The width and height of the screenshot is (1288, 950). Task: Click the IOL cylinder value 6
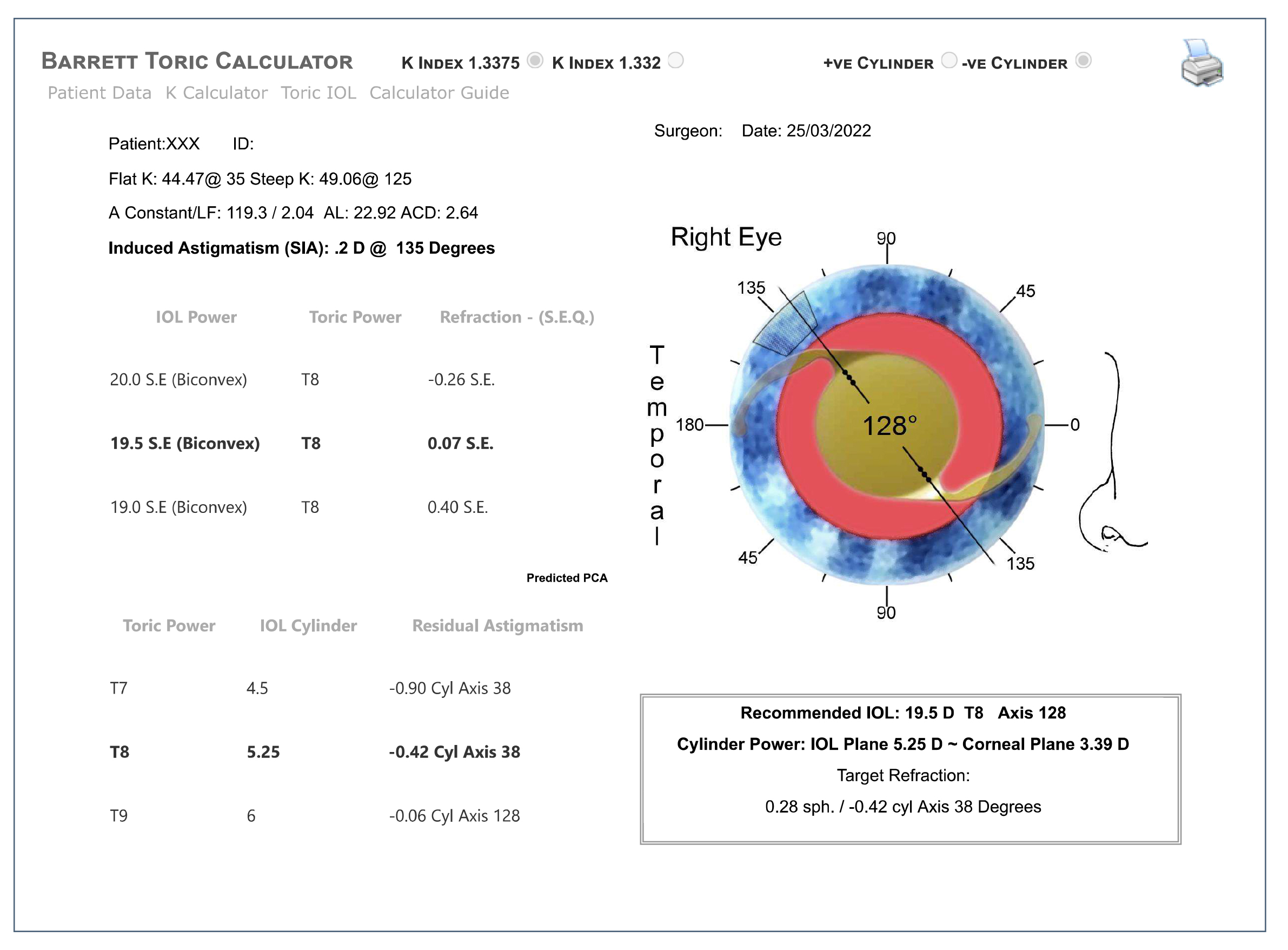click(x=251, y=815)
